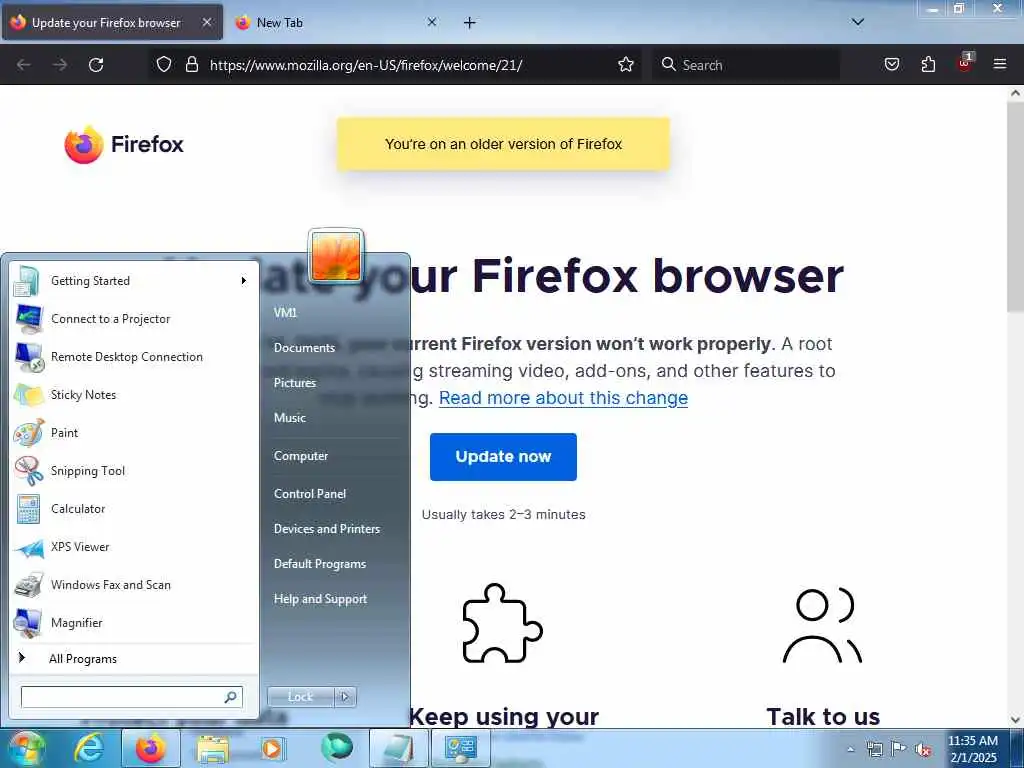1024x768 pixels.
Task: Bookmark this page with star icon
Action: click(x=626, y=64)
